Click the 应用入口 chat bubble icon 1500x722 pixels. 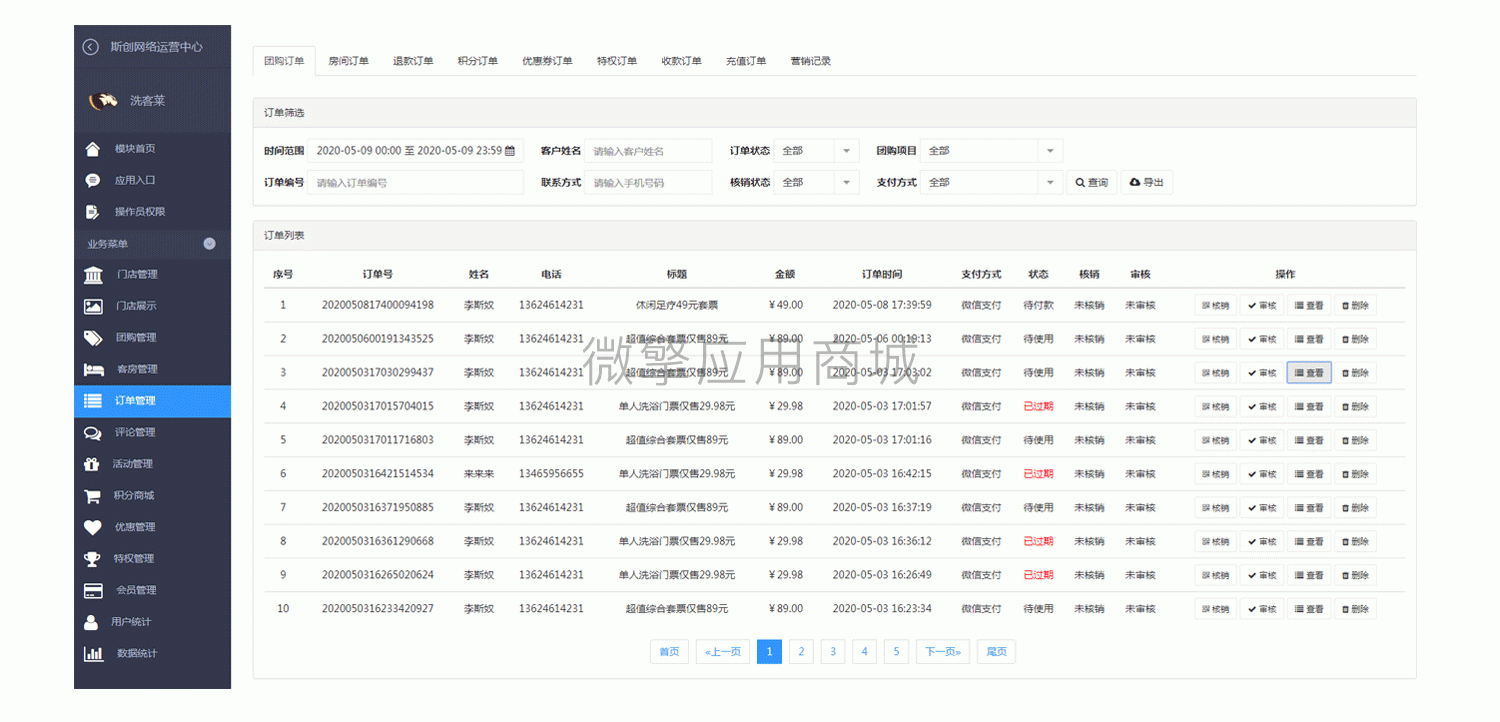93,180
